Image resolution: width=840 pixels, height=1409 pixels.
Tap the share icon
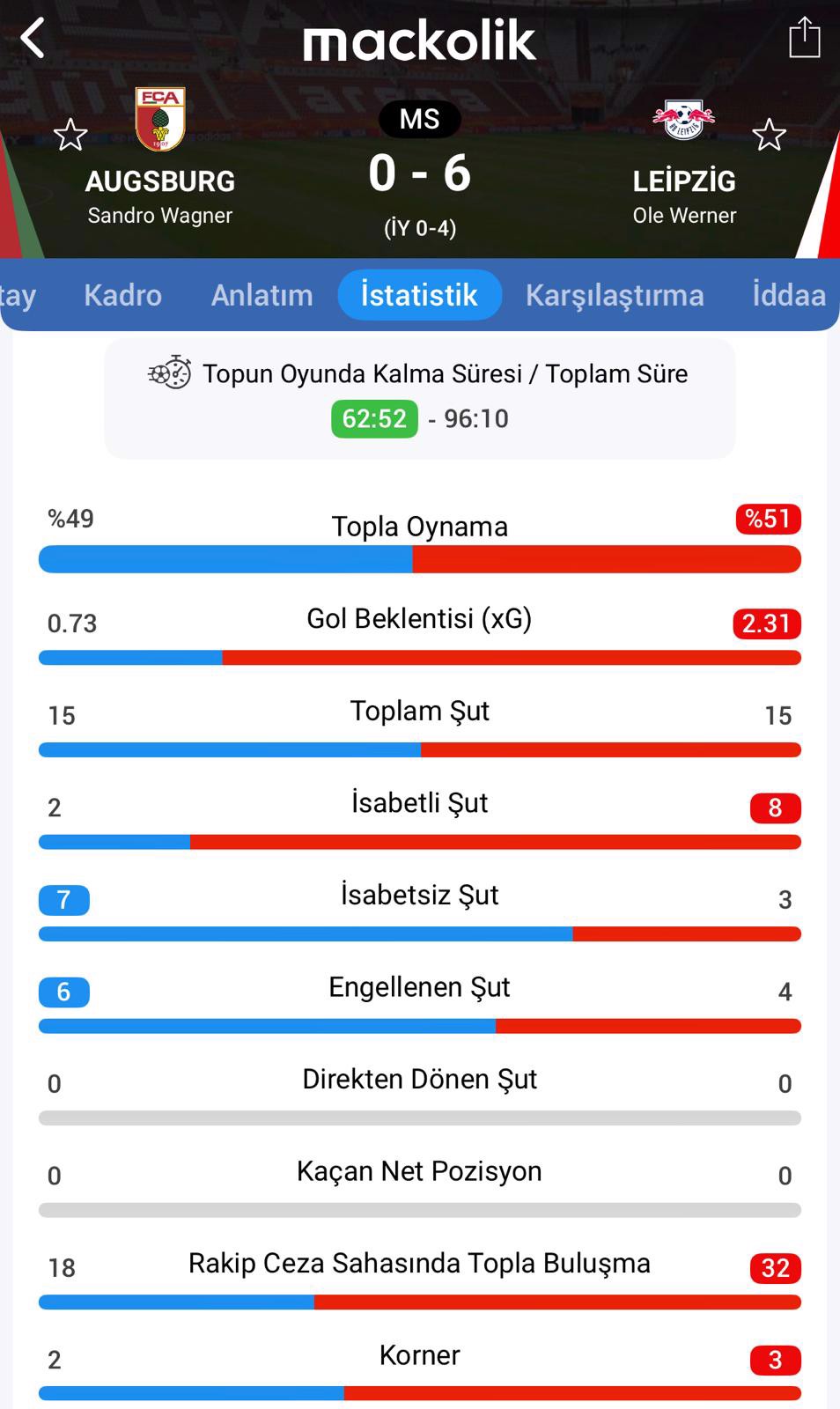coord(804,39)
